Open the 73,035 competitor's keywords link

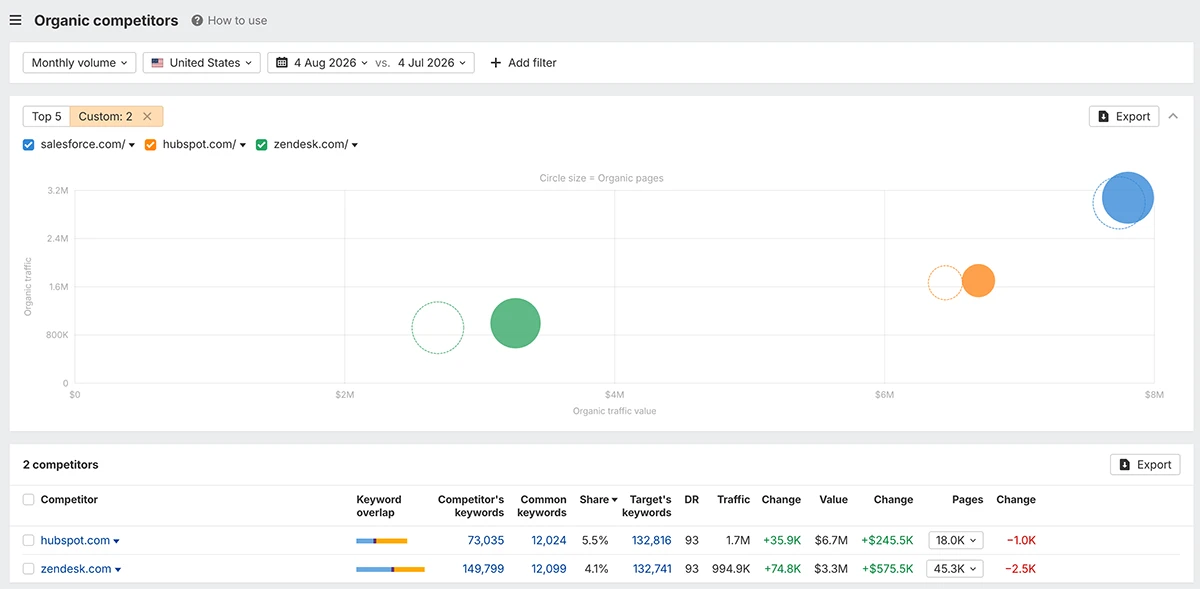485,540
